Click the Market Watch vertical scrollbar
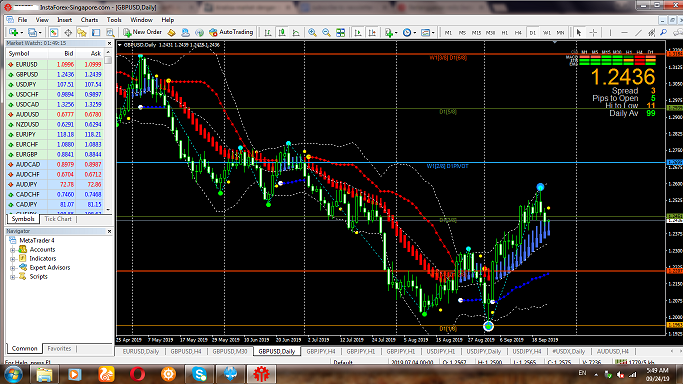 coord(108,131)
